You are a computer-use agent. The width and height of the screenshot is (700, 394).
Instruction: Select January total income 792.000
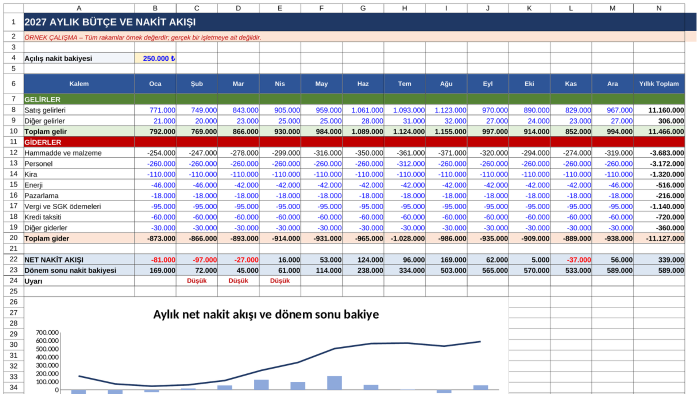[155, 131]
